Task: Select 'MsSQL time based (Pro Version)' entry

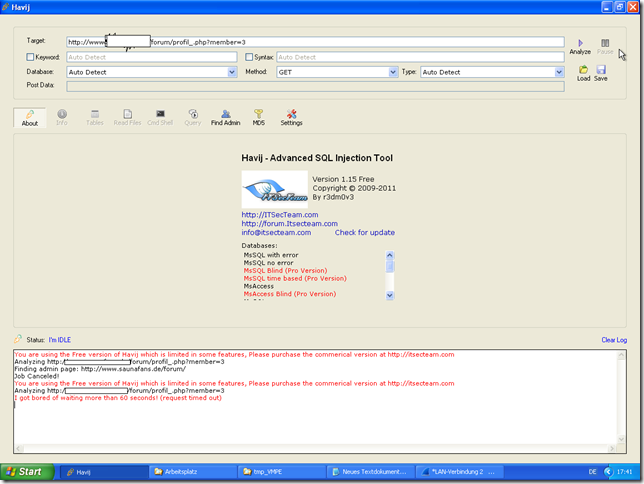Action: (x=295, y=279)
